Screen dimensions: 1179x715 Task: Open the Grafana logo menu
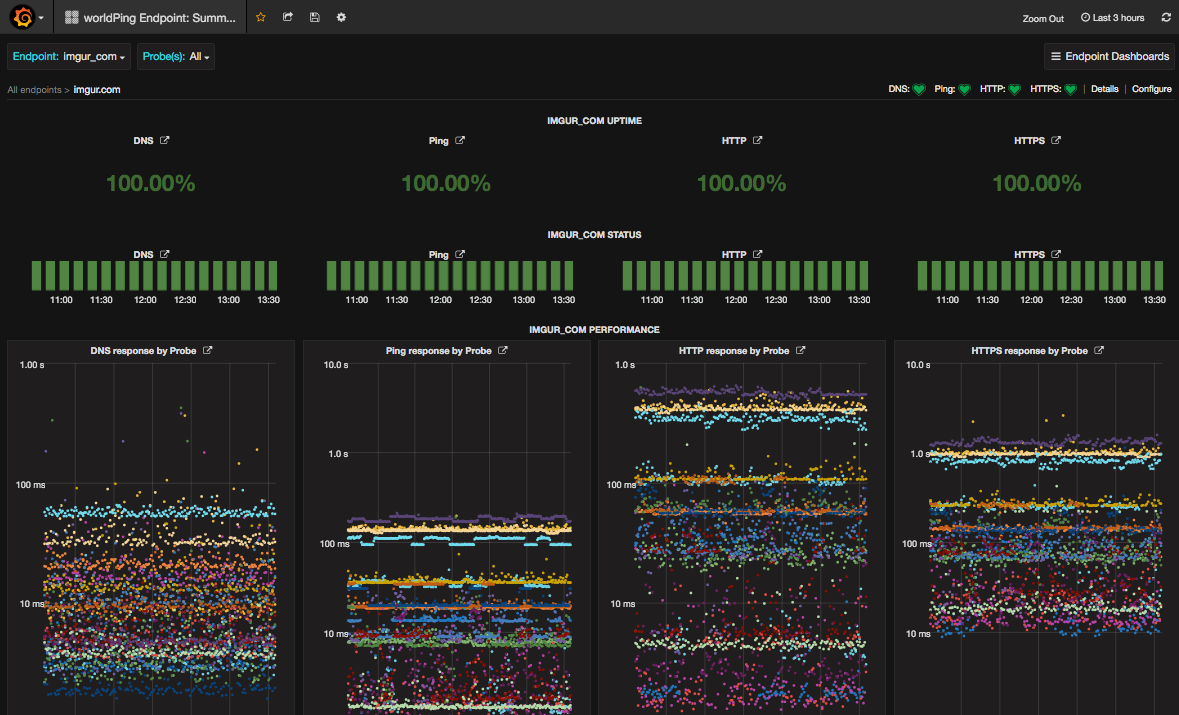pyautogui.click(x=26, y=17)
